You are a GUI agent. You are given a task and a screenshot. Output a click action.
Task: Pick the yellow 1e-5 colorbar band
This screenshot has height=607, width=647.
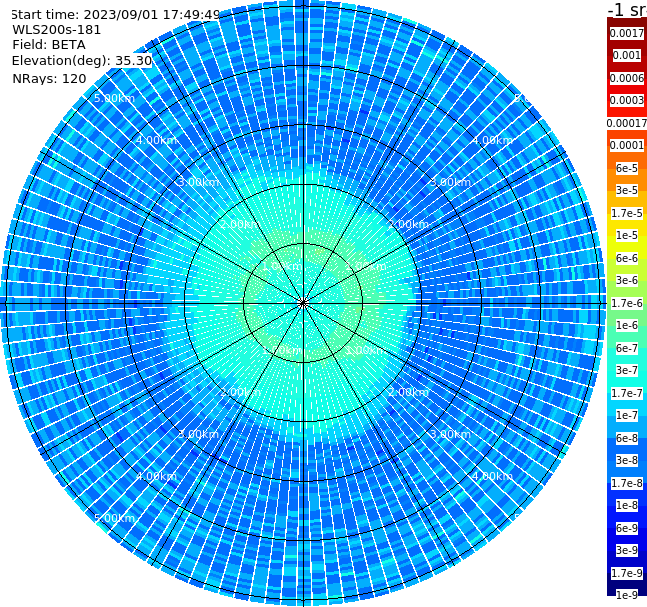click(627, 235)
